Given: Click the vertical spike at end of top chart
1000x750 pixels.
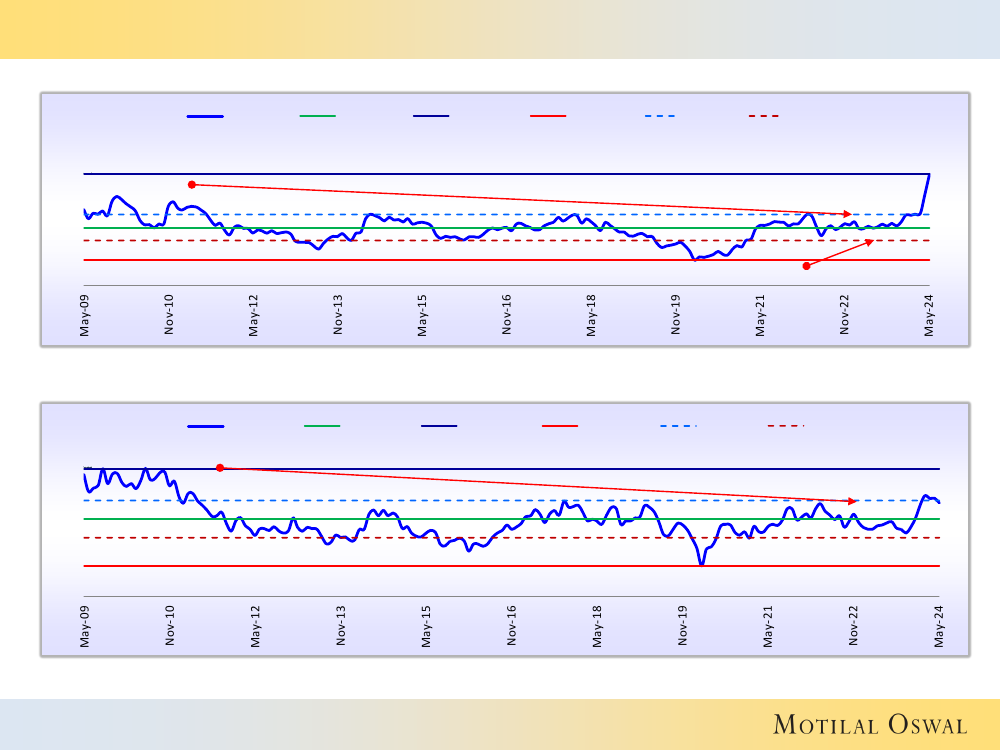Looking at the screenshot, I should (x=927, y=192).
